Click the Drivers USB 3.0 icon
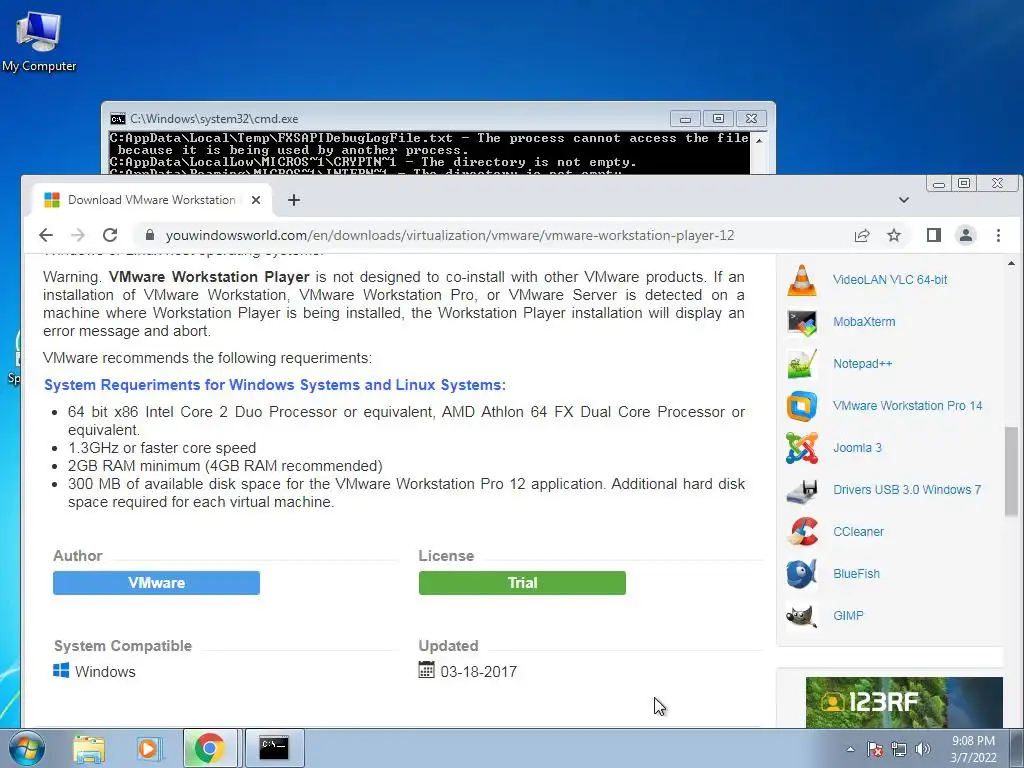This screenshot has width=1024, height=768. [802, 490]
